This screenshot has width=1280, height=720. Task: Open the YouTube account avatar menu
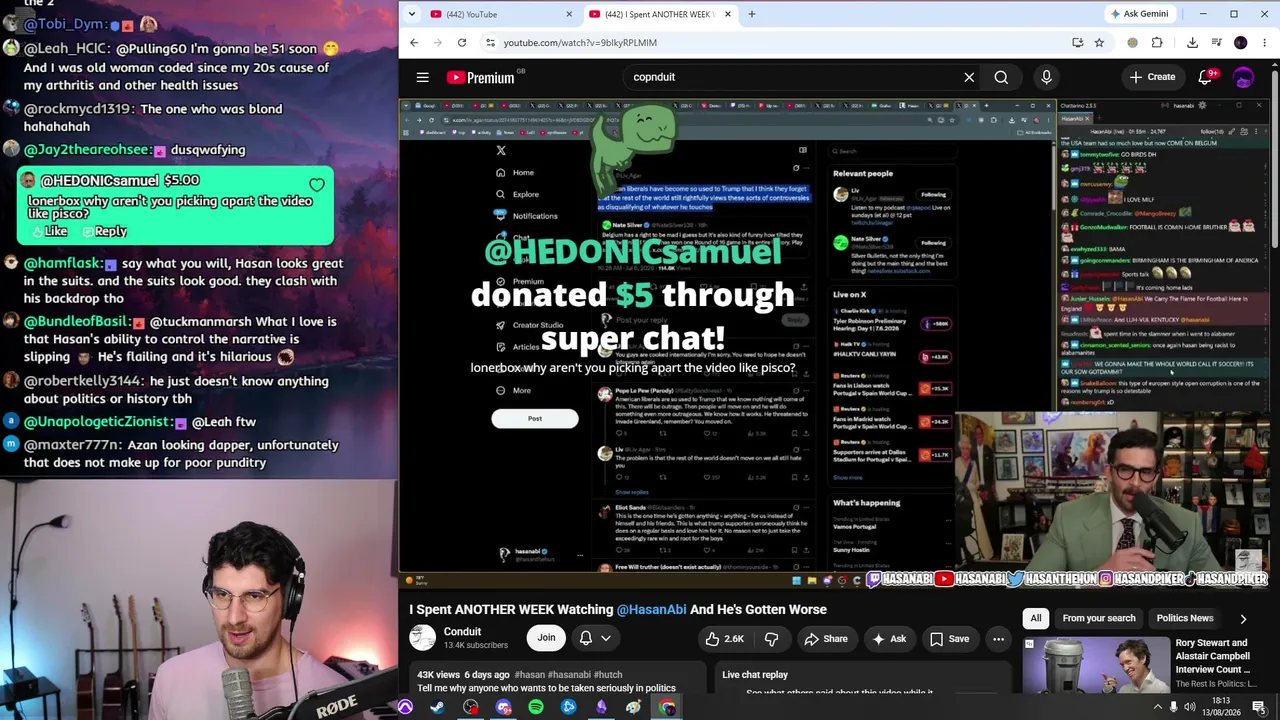1243,77
